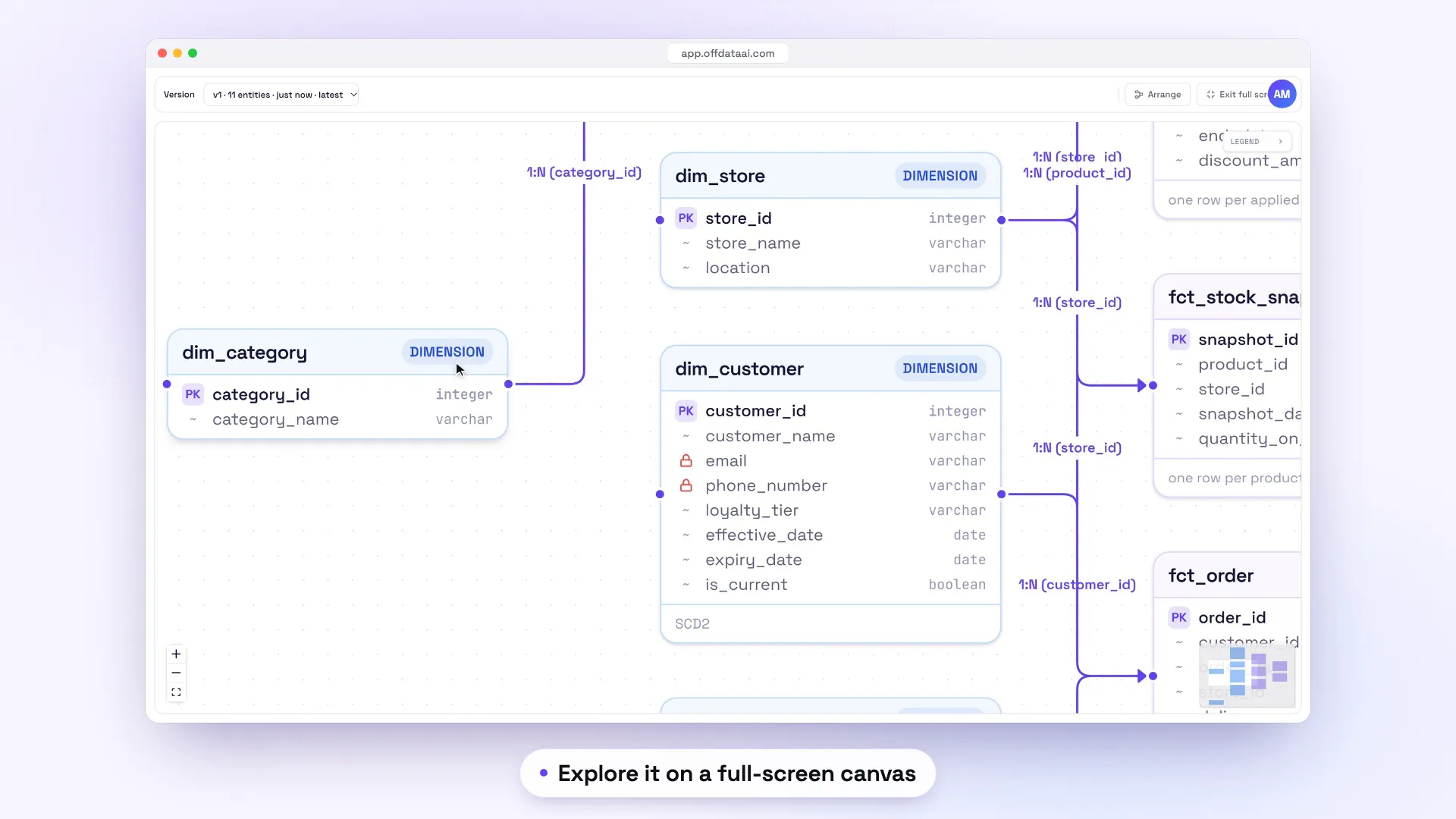Select the loyalty_tier column row
This screenshot has width=1456, height=819.
(x=830, y=510)
